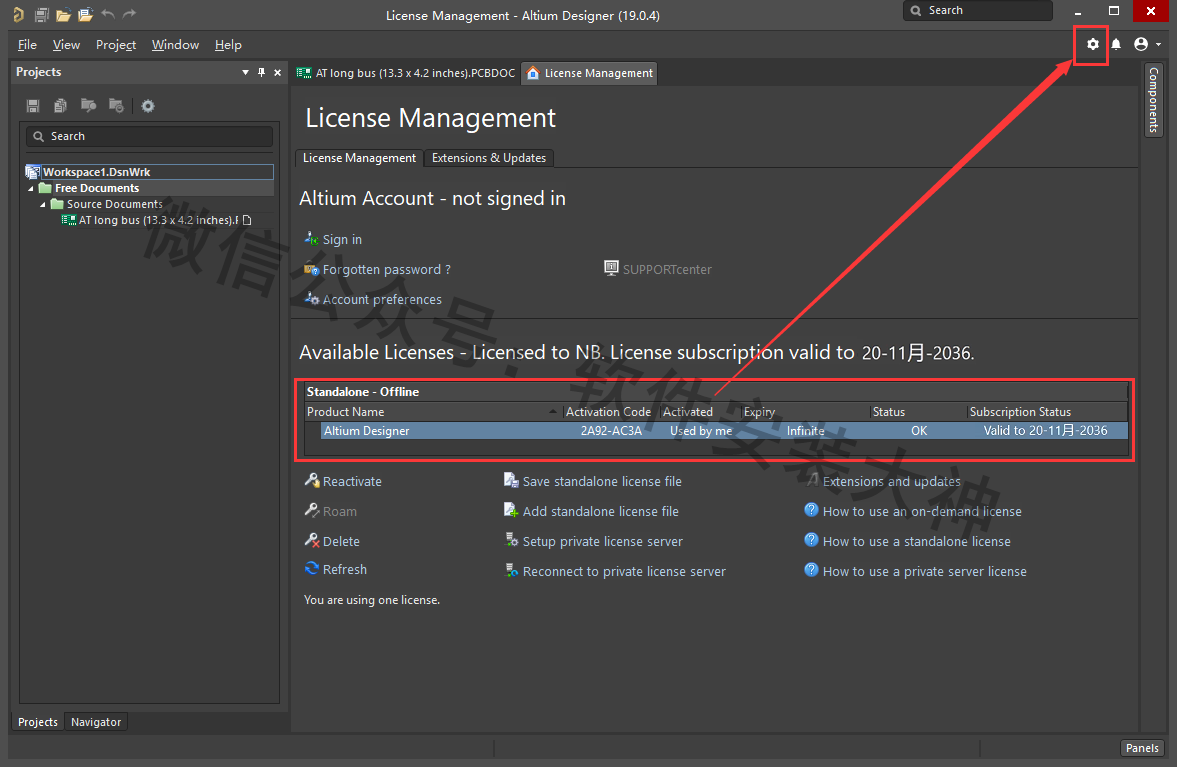Switch to Extensions & Updates tab
1177x767 pixels.
pyautogui.click(x=488, y=158)
